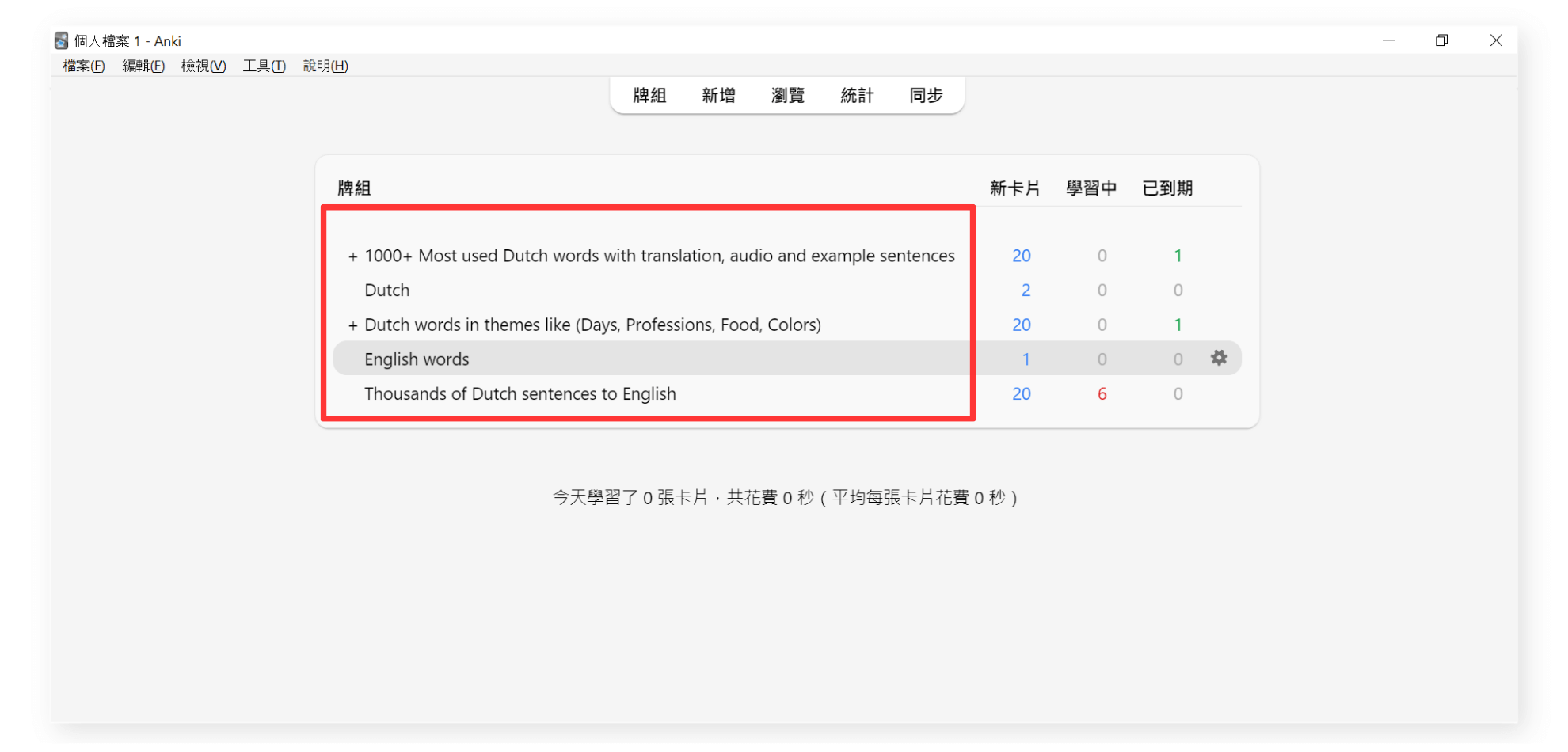Screen dimensions: 1568x752
Task: Open the Dutch deck
Action: click(x=386, y=291)
